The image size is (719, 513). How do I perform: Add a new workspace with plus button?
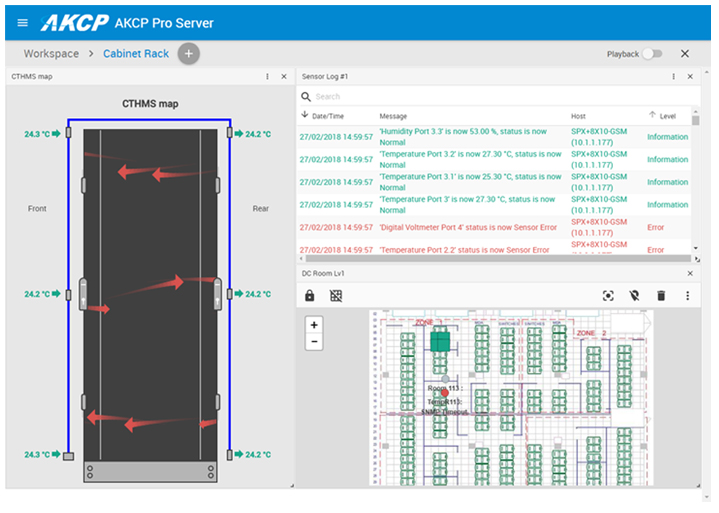tap(188, 54)
